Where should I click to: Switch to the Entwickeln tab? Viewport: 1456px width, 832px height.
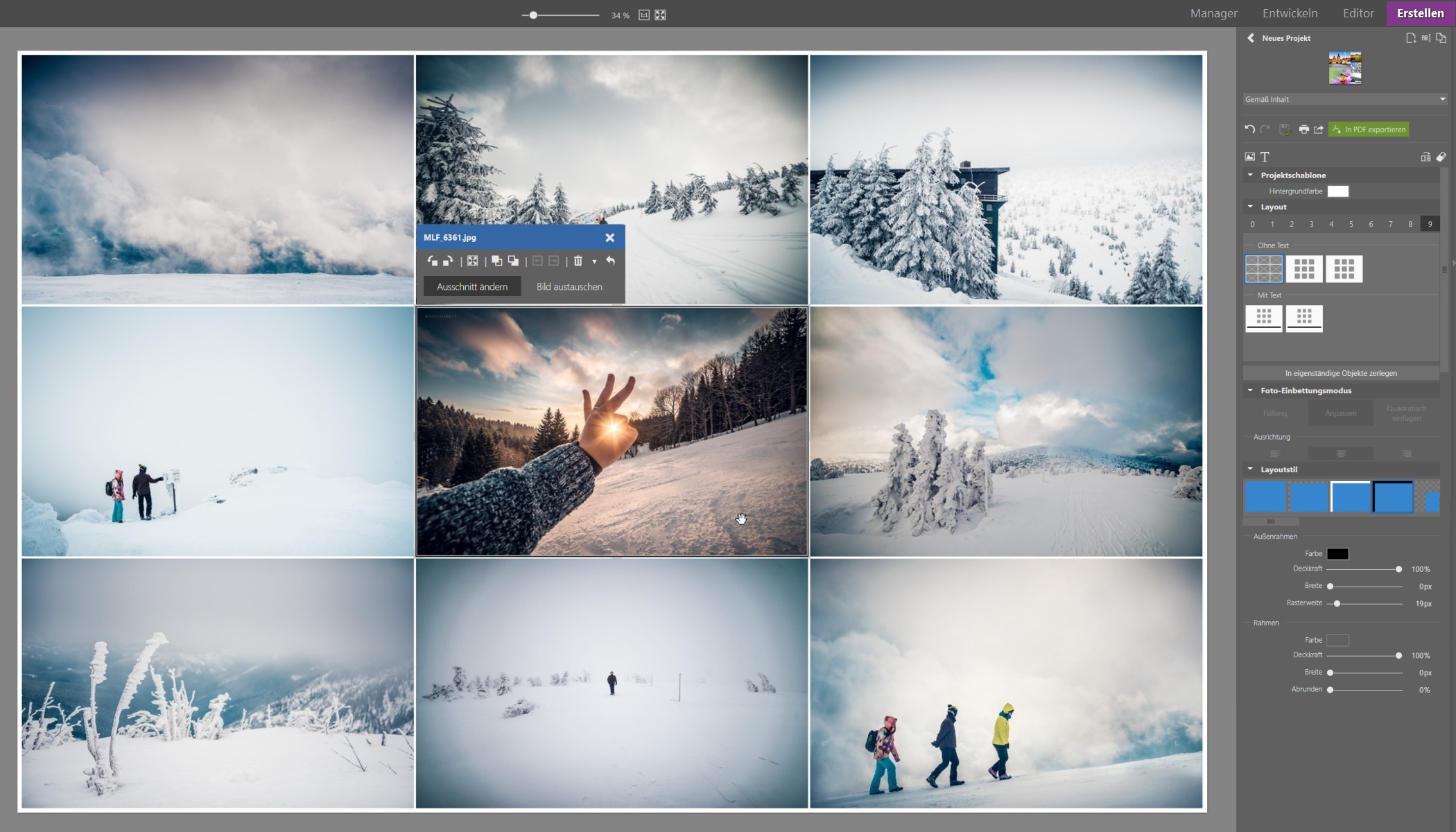click(1290, 13)
